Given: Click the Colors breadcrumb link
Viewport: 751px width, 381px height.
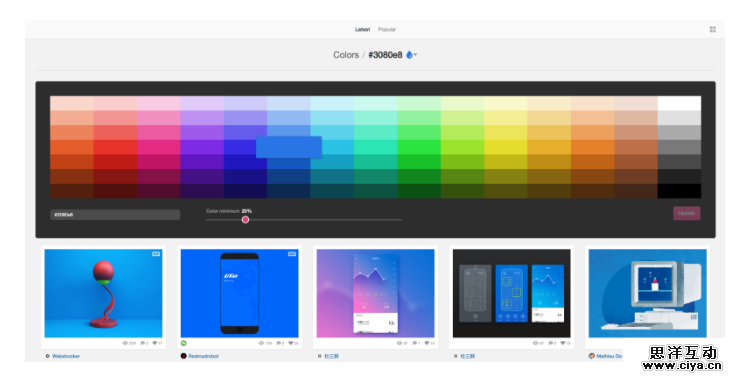Looking at the screenshot, I should 346,55.
